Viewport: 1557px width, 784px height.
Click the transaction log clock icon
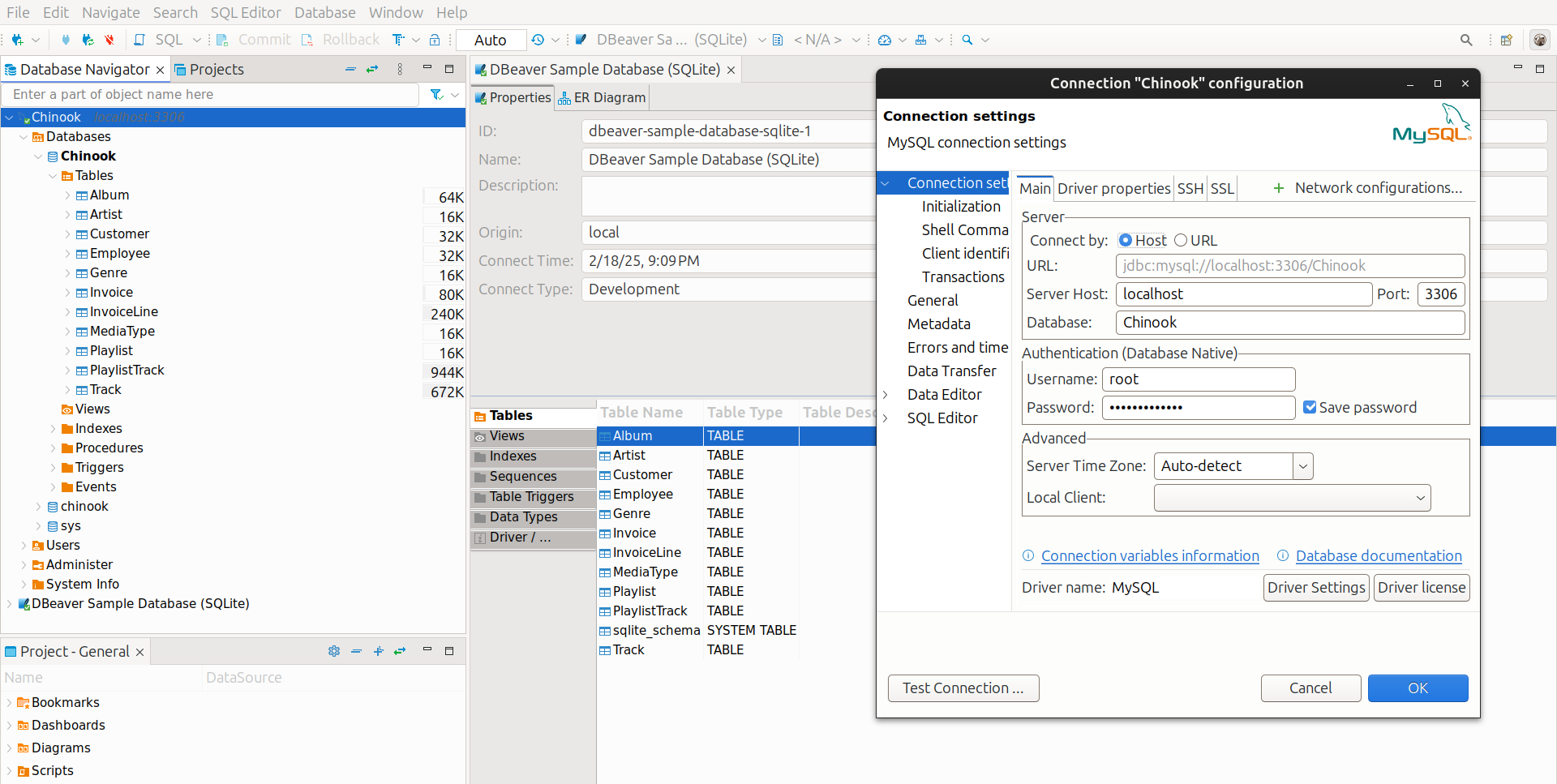[538, 40]
